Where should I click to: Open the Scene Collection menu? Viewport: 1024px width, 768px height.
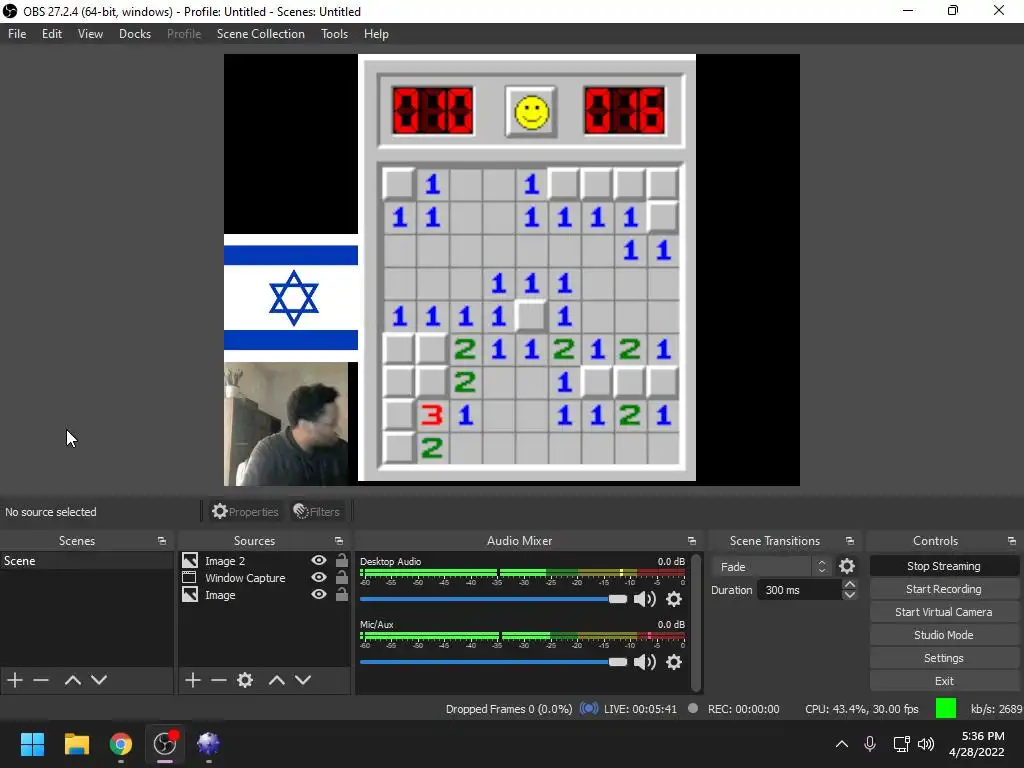click(261, 34)
